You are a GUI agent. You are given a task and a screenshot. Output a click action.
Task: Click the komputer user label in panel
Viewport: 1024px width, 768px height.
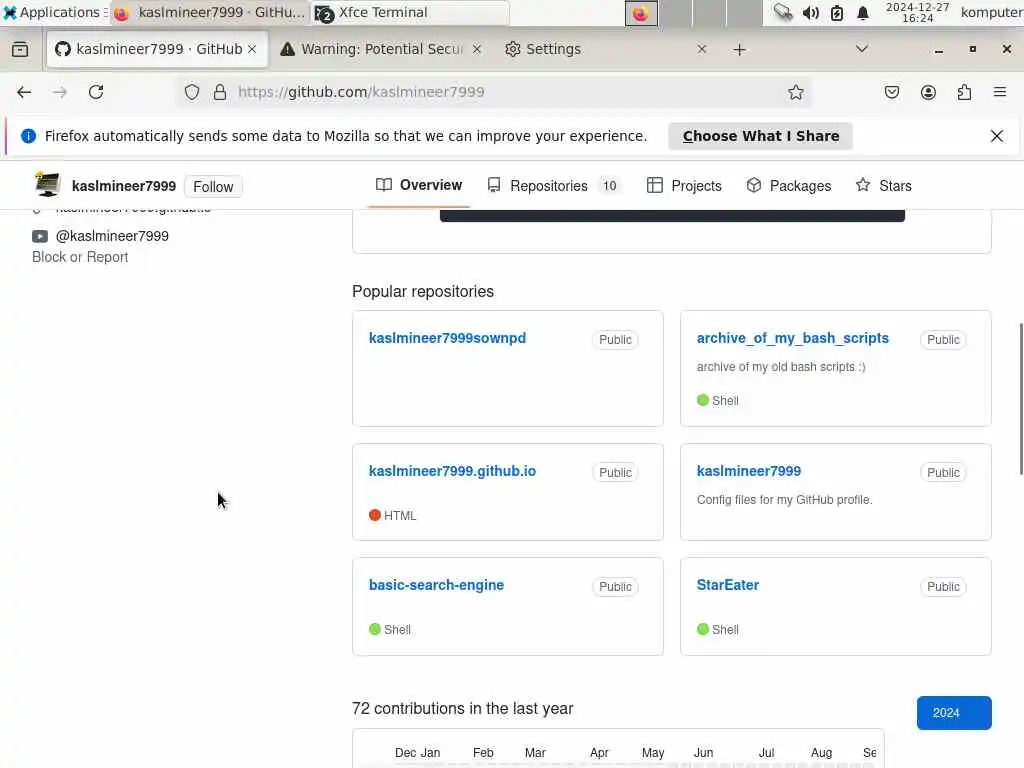992,12
